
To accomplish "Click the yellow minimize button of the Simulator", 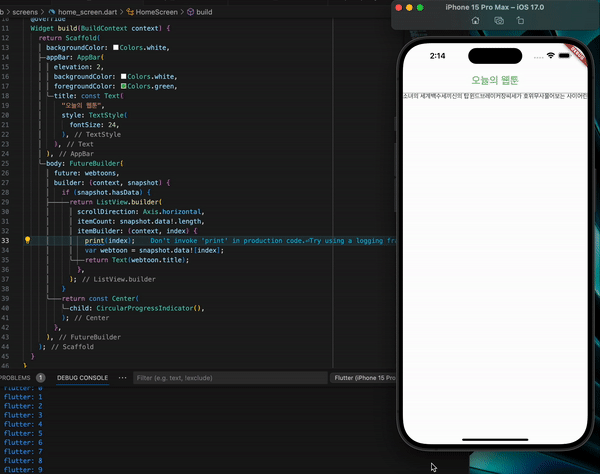I will (409, 8).
